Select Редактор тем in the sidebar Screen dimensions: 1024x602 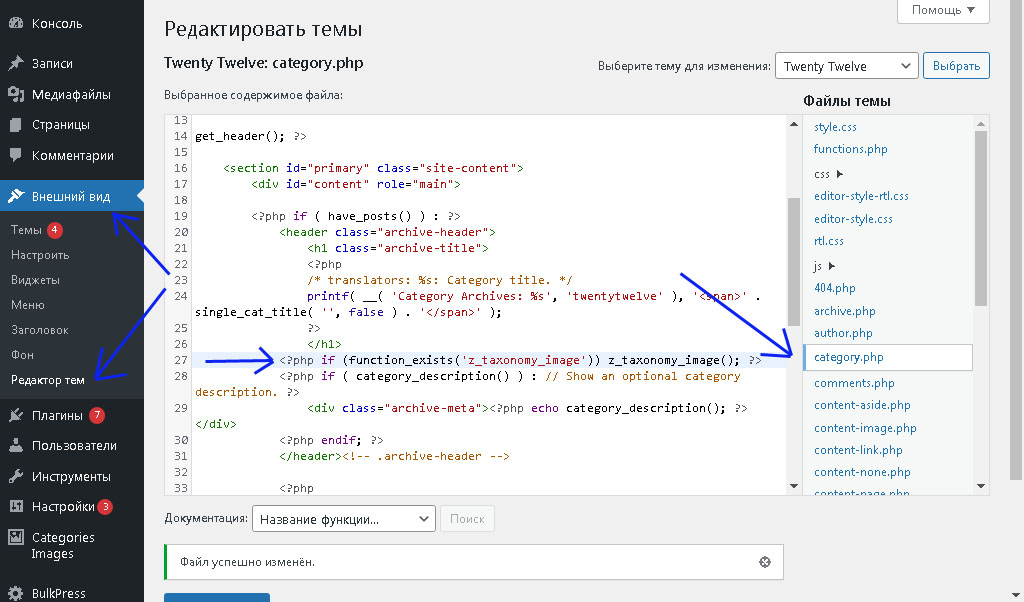click(x=47, y=379)
